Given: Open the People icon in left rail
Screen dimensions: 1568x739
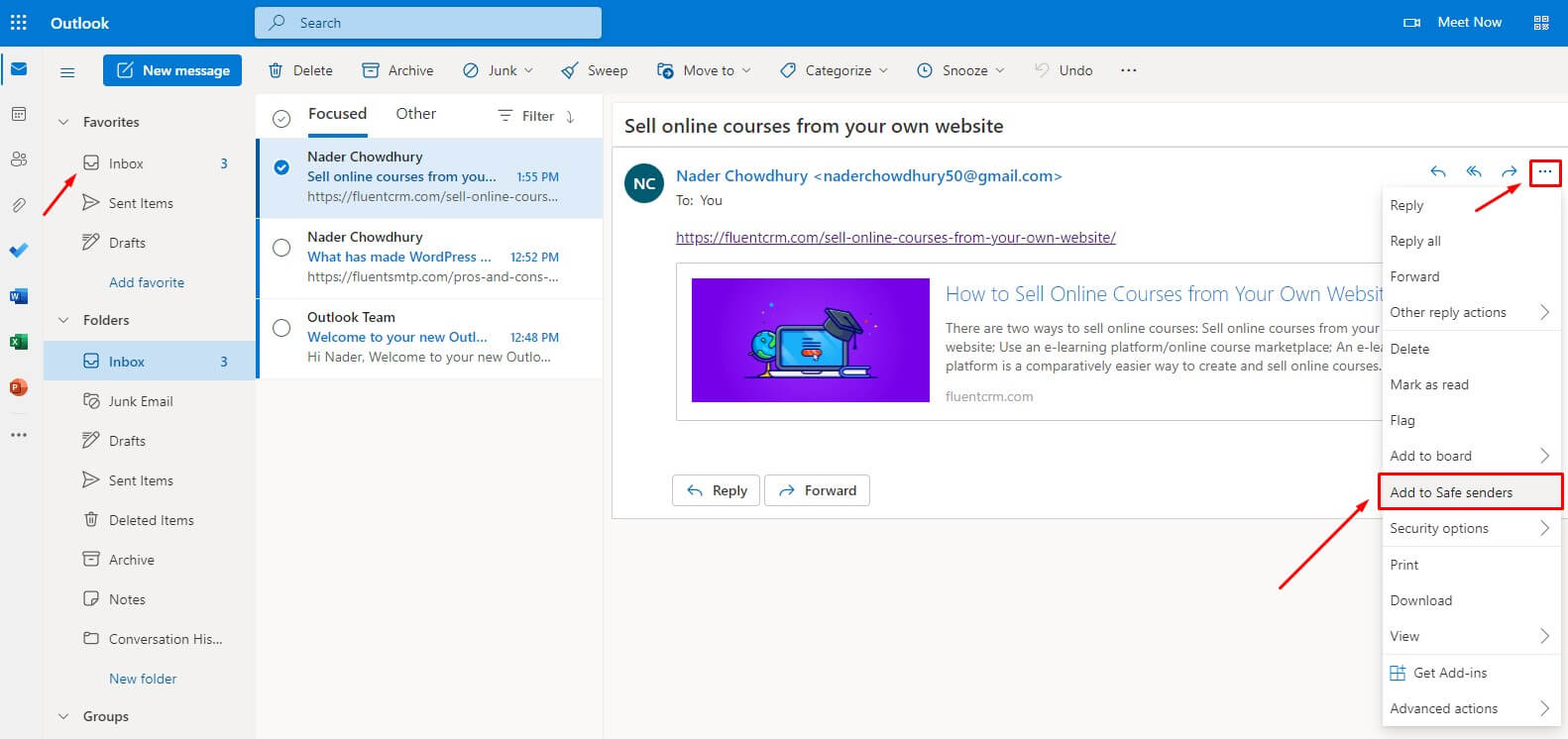Looking at the screenshot, I should 19,159.
